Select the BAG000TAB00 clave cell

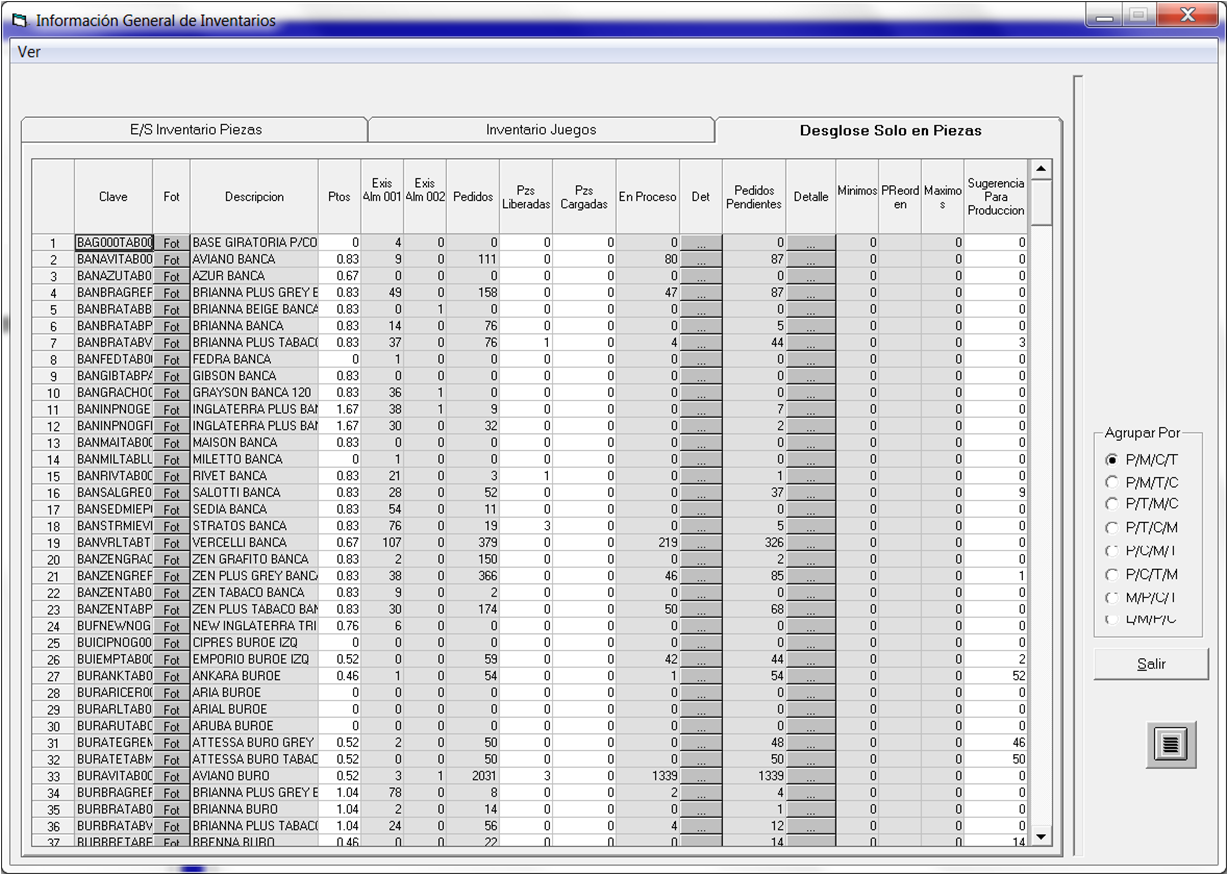(114, 243)
